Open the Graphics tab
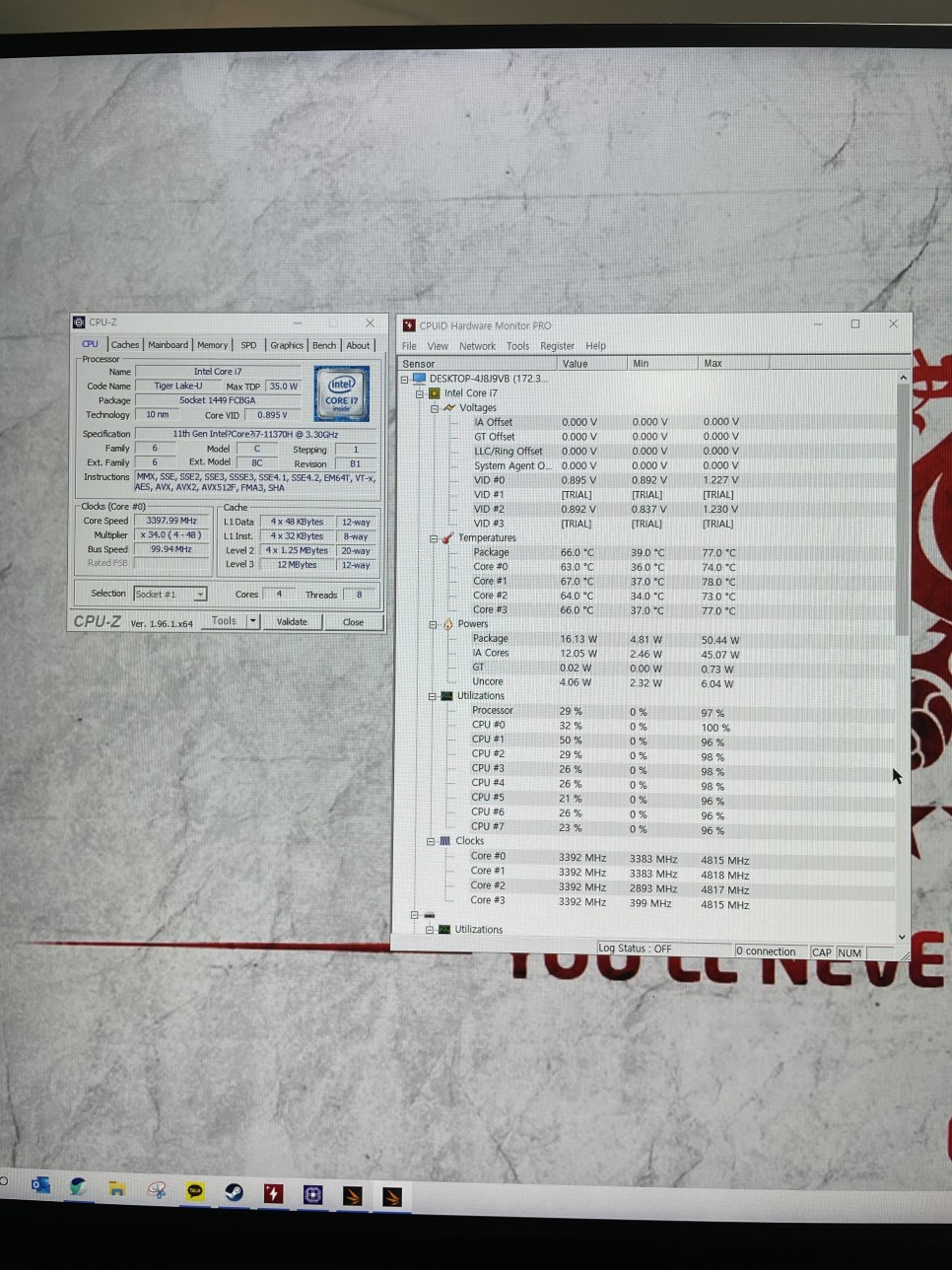Image resolution: width=952 pixels, height=1270 pixels. 287,345
